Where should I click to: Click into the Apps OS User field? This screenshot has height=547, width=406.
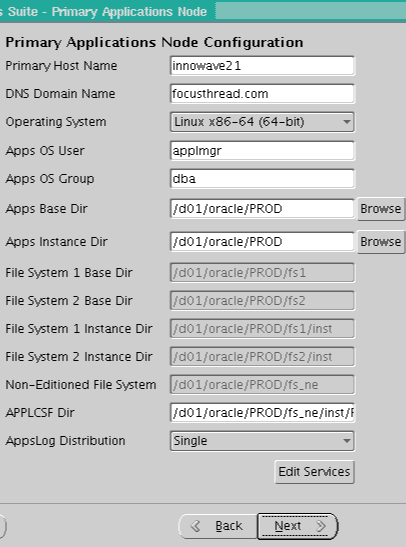262,151
